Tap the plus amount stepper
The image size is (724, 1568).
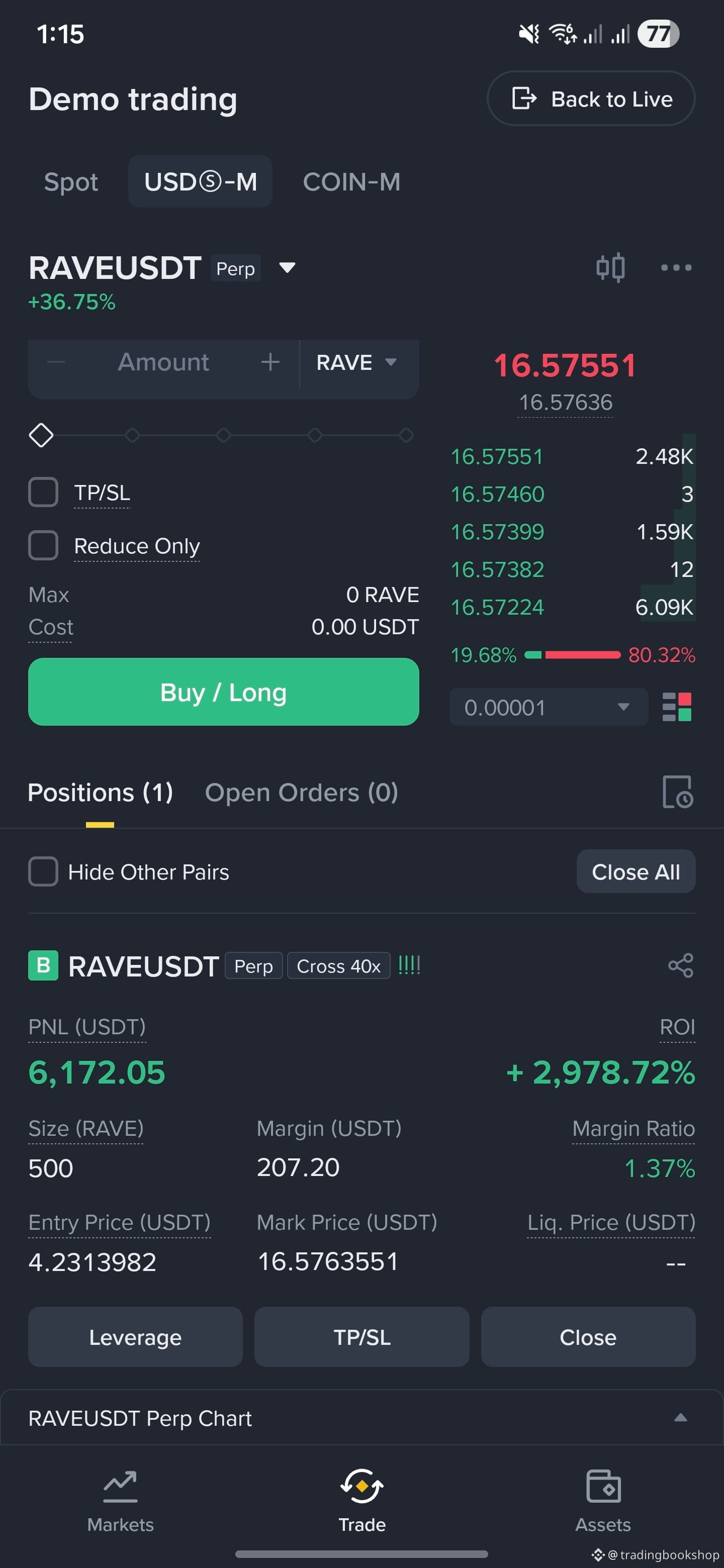[x=270, y=362]
